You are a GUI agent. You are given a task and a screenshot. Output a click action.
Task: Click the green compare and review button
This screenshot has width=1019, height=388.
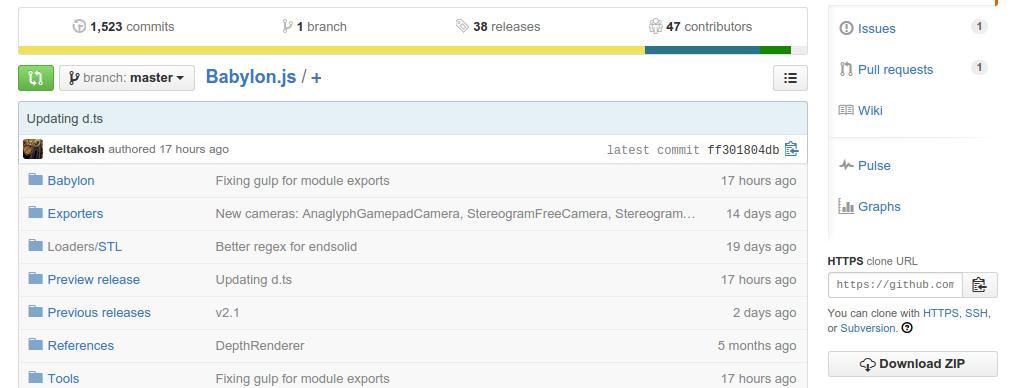[36, 78]
